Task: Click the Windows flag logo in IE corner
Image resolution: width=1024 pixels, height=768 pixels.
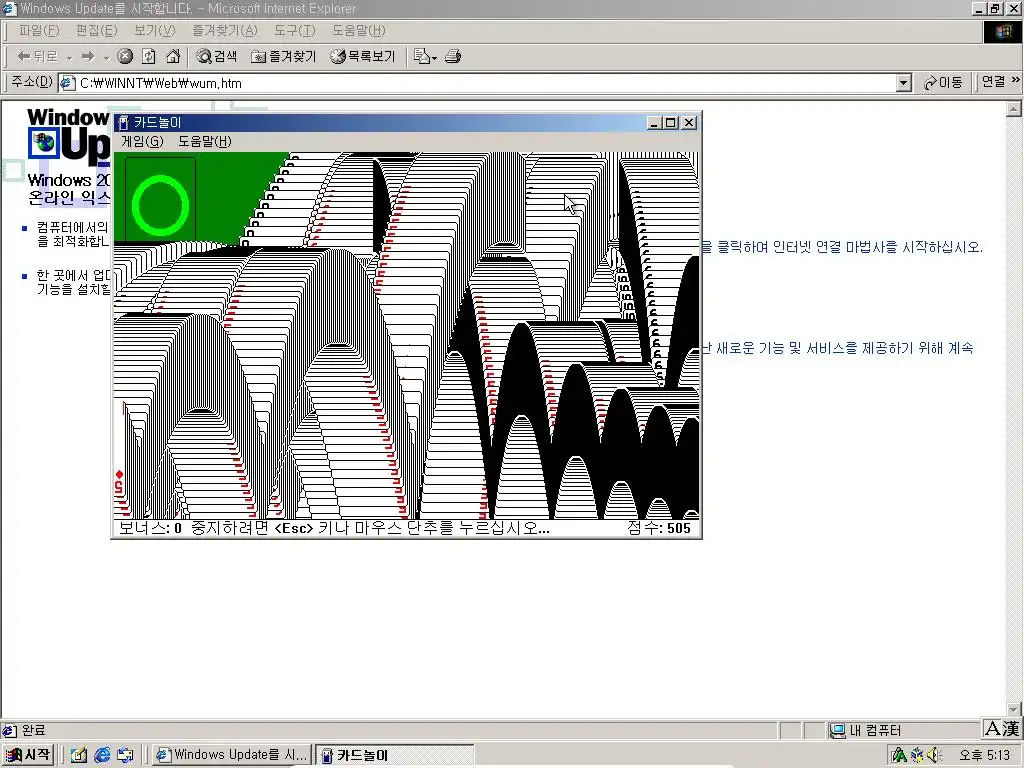Action: pyautogui.click(x=1002, y=31)
